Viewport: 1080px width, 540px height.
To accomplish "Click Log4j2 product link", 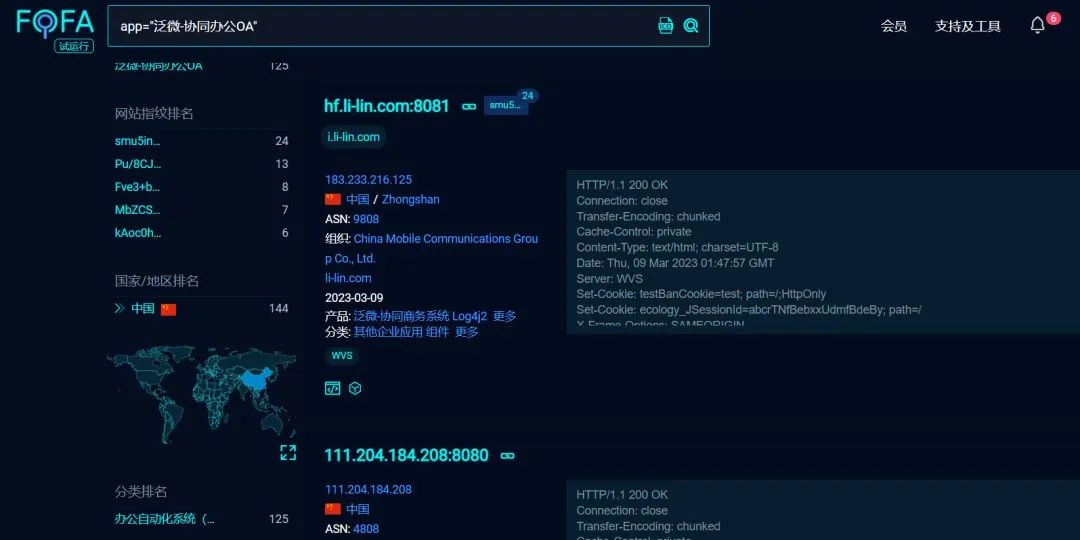I will pyautogui.click(x=470, y=317).
